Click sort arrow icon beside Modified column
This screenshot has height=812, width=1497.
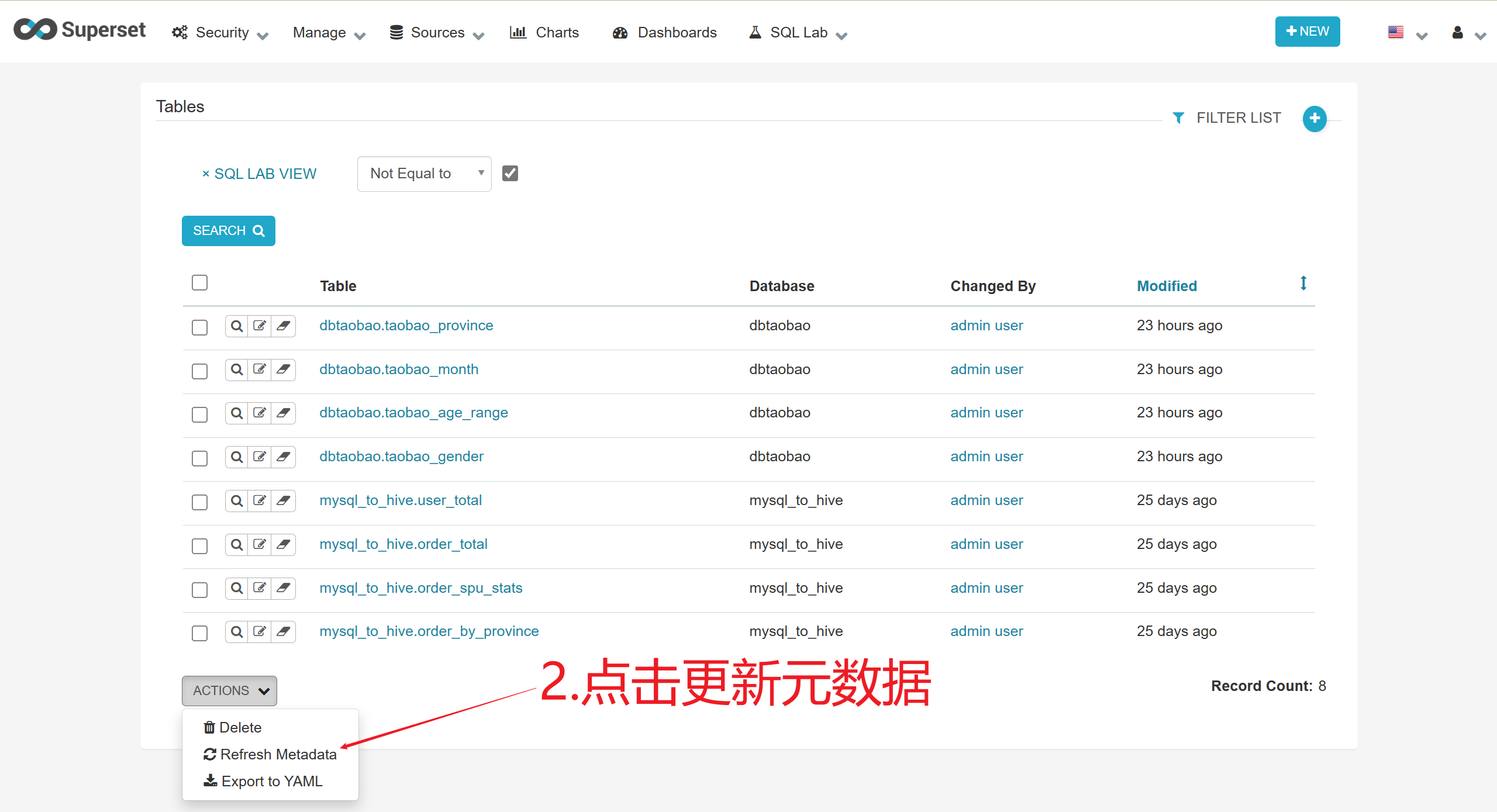tap(1303, 284)
